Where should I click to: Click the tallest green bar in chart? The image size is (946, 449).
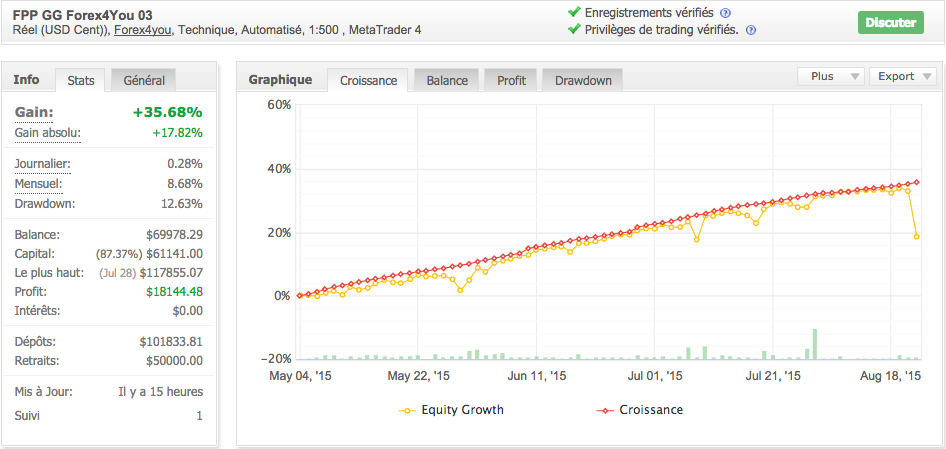tap(815, 343)
